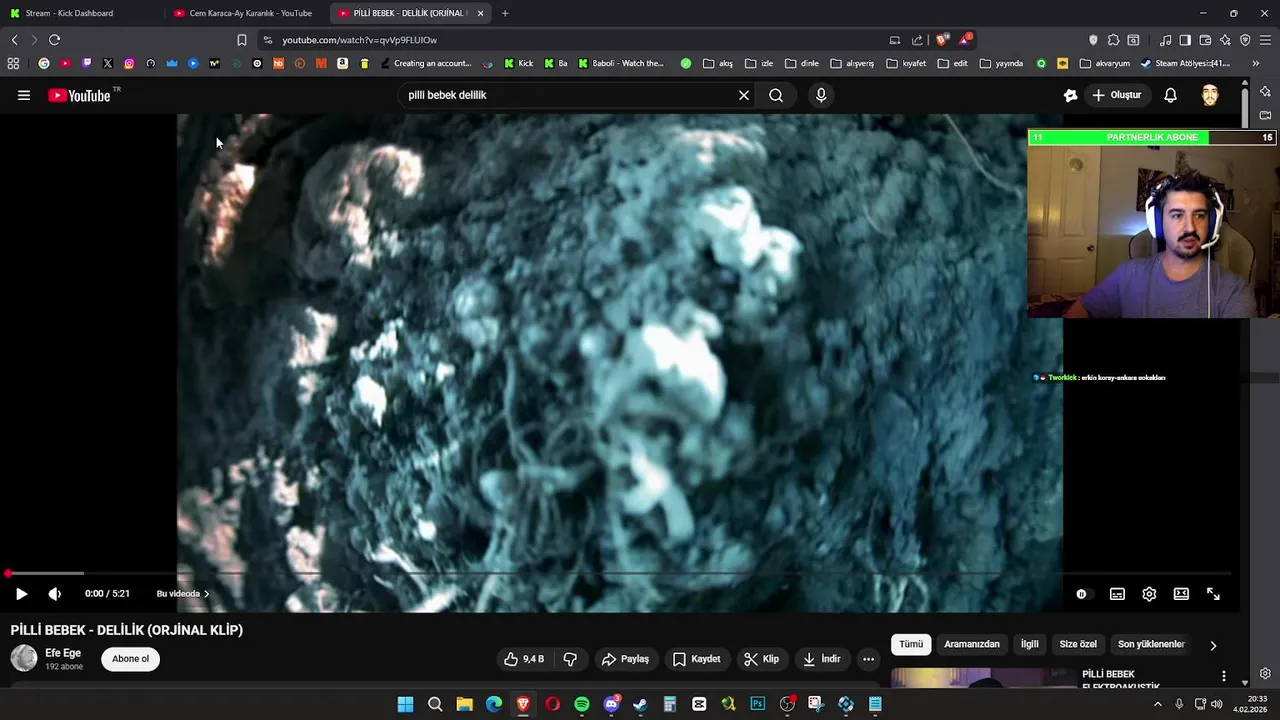Open a new browser tab
The height and width of the screenshot is (720, 1280).
505,13
